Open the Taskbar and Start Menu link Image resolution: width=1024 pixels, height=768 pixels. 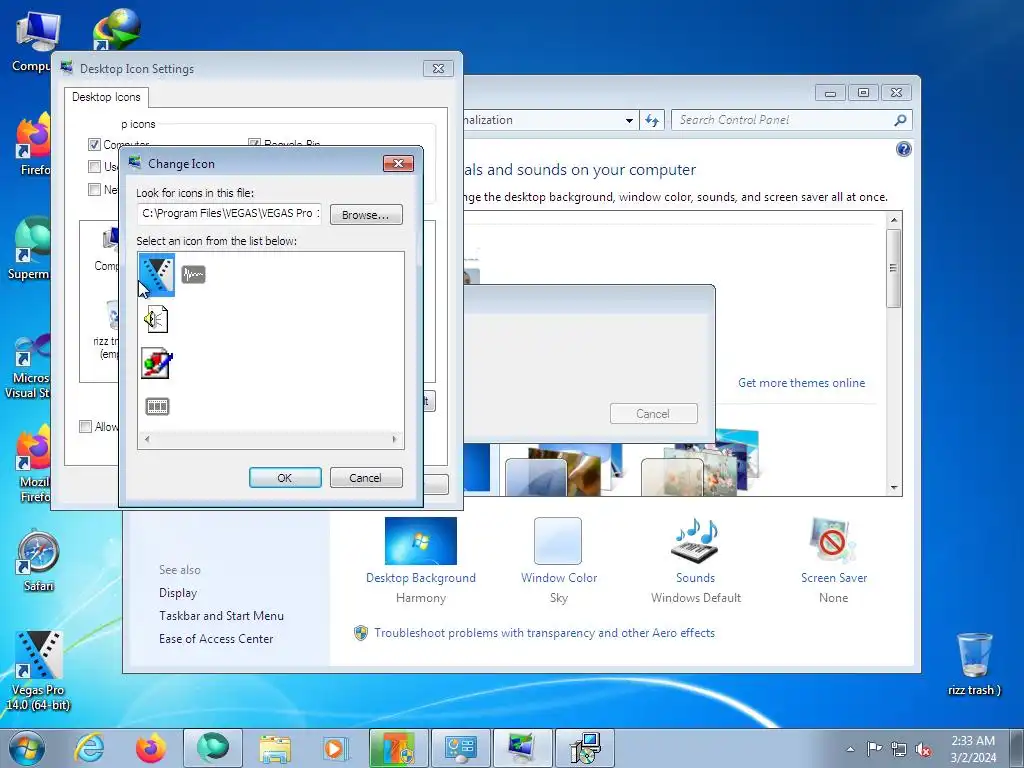(x=221, y=616)
